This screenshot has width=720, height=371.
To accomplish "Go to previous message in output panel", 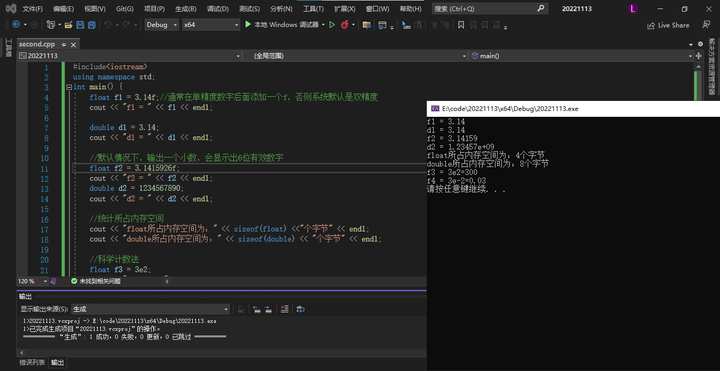I will pyautogui.click(x=257, y=309).
